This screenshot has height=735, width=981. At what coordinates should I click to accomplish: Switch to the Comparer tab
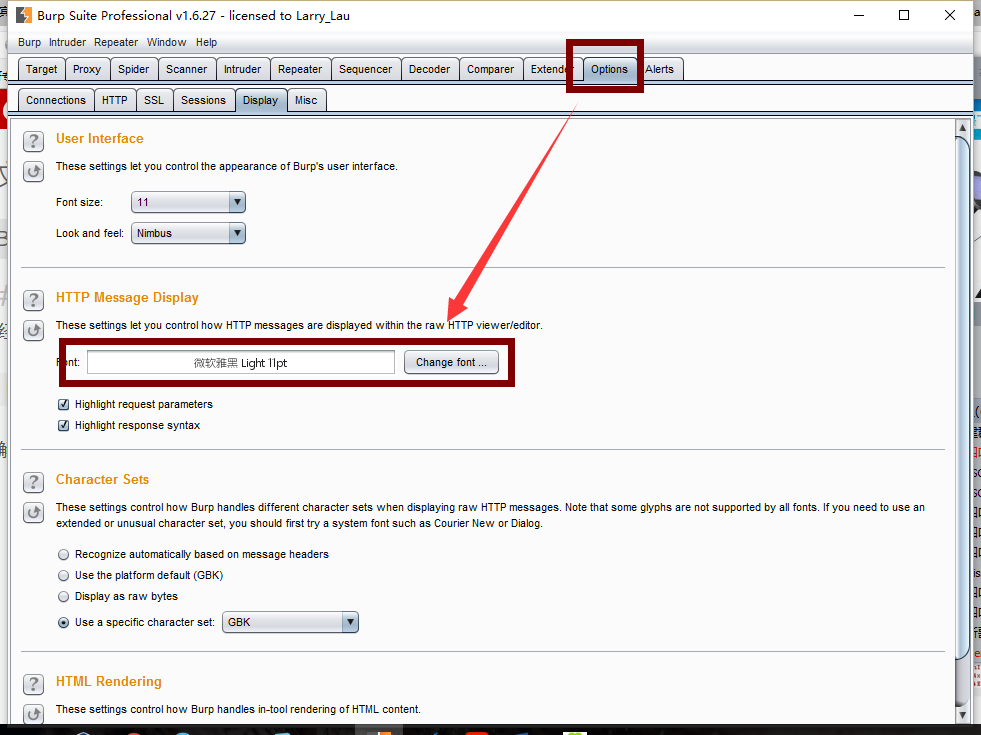pyautogui.click(x=490, y=69)
